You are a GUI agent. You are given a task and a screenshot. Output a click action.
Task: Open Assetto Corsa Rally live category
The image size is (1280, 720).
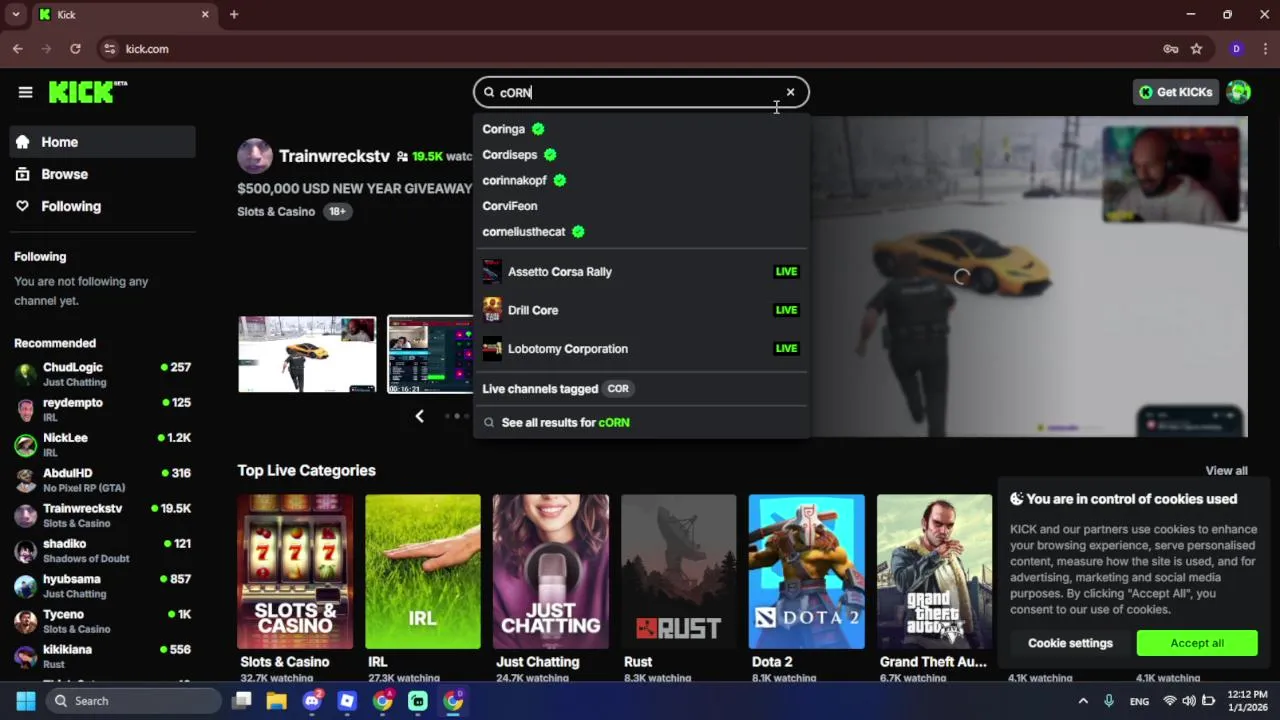pyautogui.click(x=641, y=271)
